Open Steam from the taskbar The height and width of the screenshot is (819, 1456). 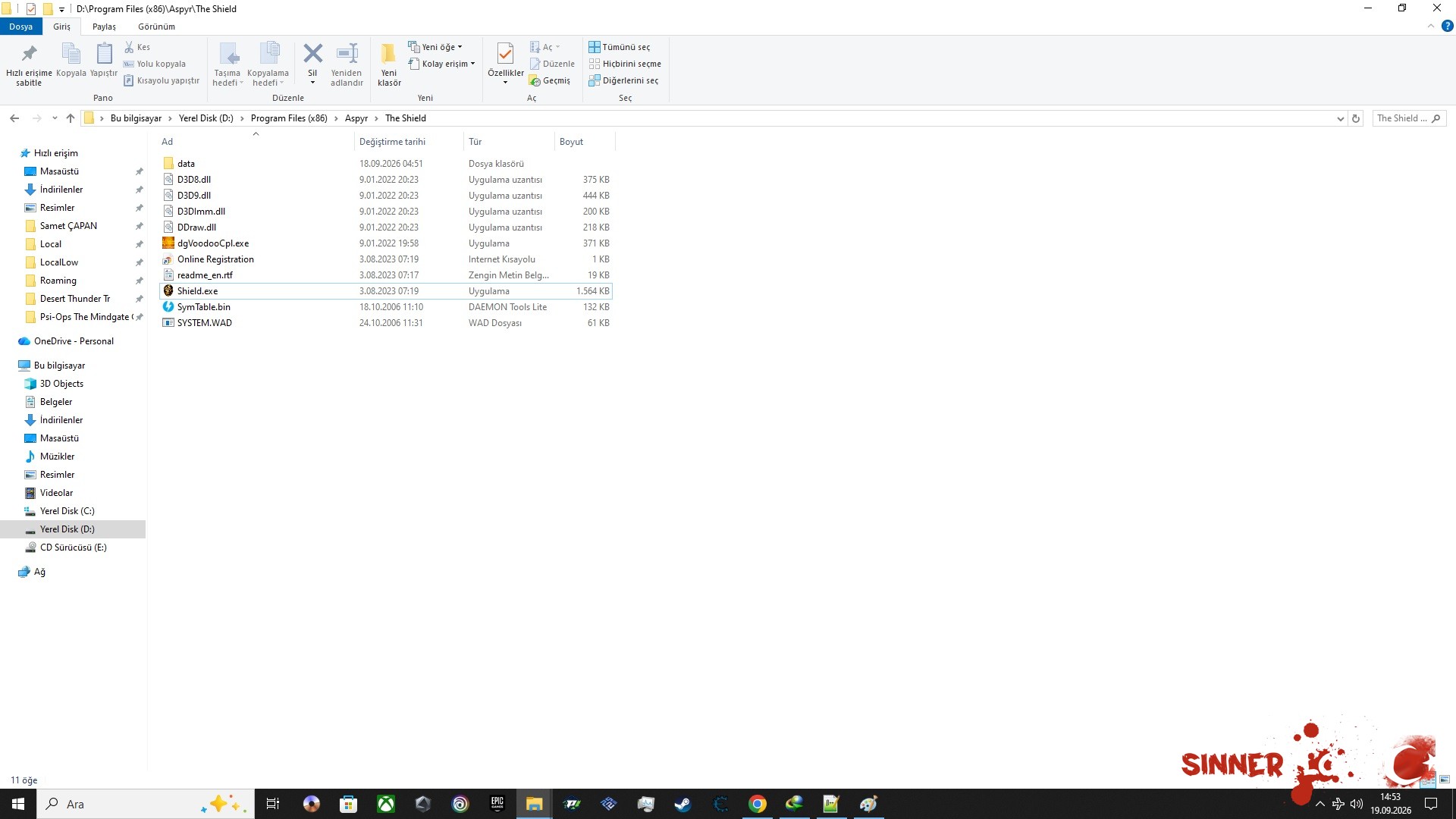point(682,804)
